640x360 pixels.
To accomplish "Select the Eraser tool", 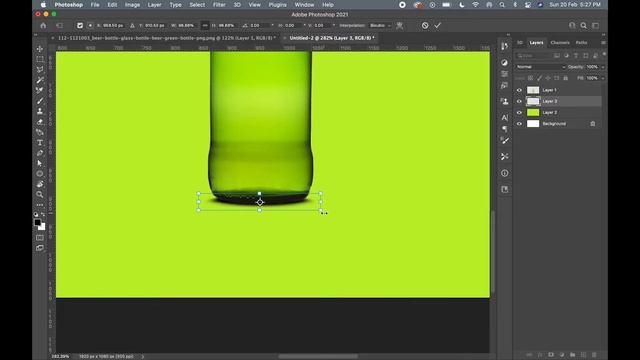I will (x=40, y=122).
